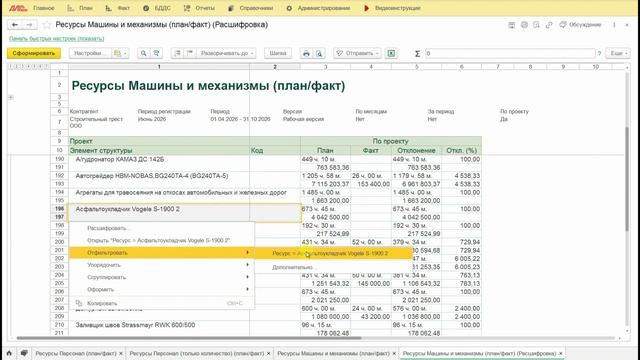Viewport: 640px width, 360px height.
Task: Click the Сформировать button
Action: 34,53
